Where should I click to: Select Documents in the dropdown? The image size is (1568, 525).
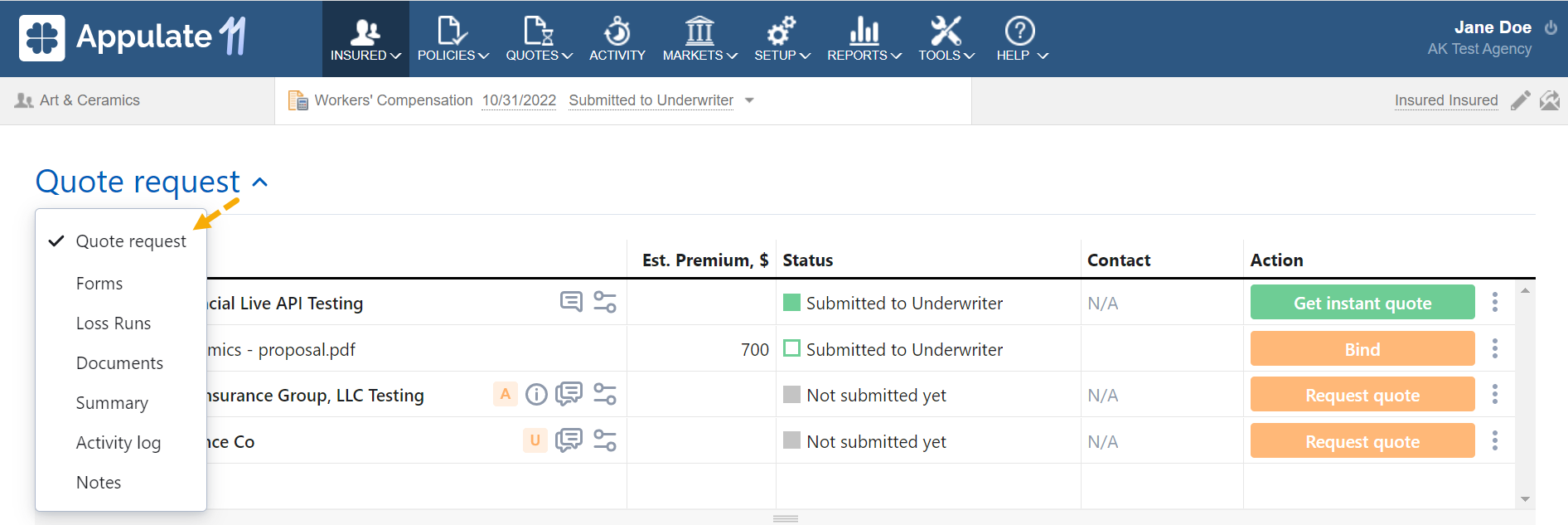click(121, 363)
